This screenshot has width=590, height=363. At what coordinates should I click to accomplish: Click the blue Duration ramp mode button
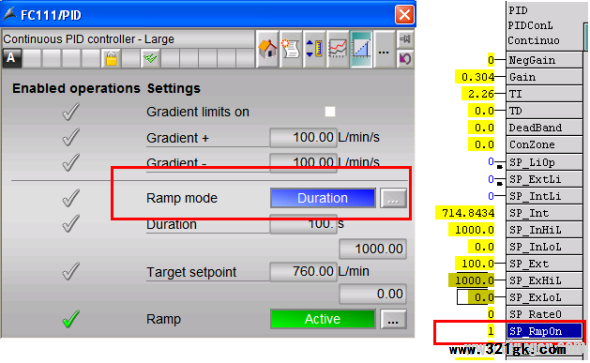(x=323, y=198)
